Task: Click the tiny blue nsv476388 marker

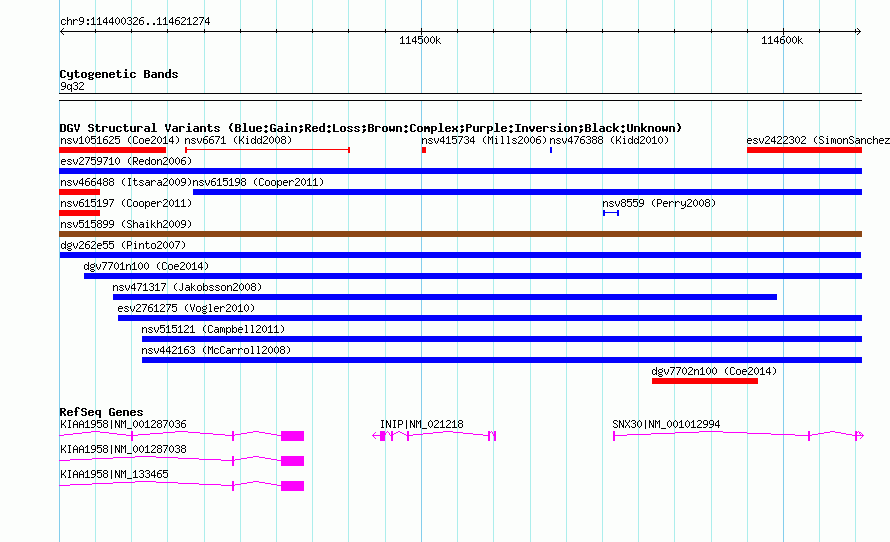Action: coord(551,150)
